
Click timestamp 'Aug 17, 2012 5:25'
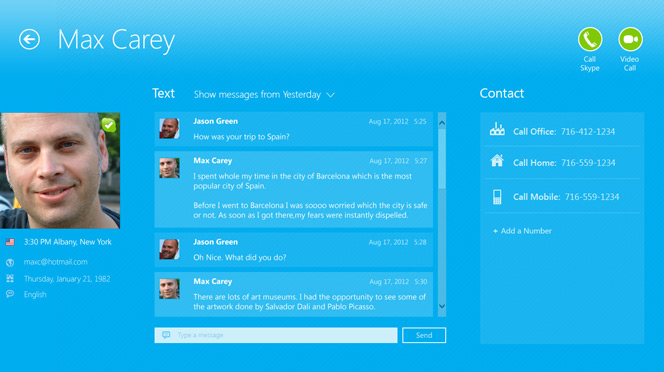397,122
